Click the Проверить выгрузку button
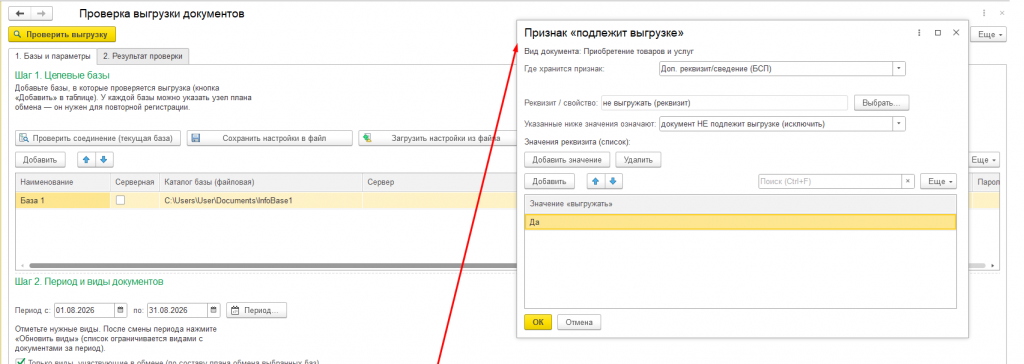The height and width of the screenshot is (364, 1024). [x=62, y=34]
